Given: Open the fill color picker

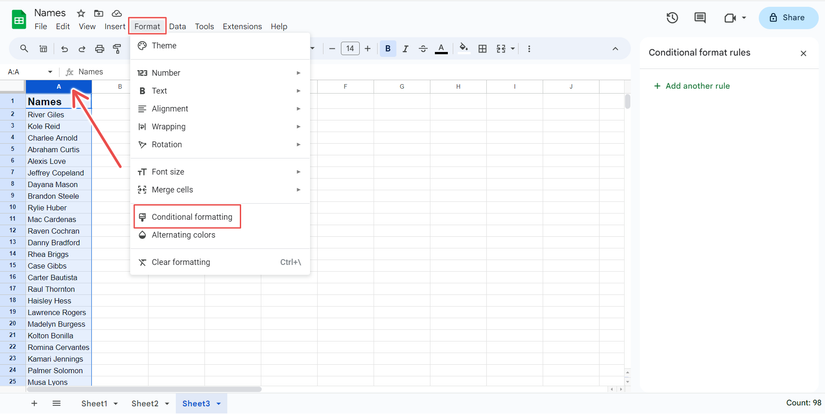Looking at the screenshot, I should (464, 48).
